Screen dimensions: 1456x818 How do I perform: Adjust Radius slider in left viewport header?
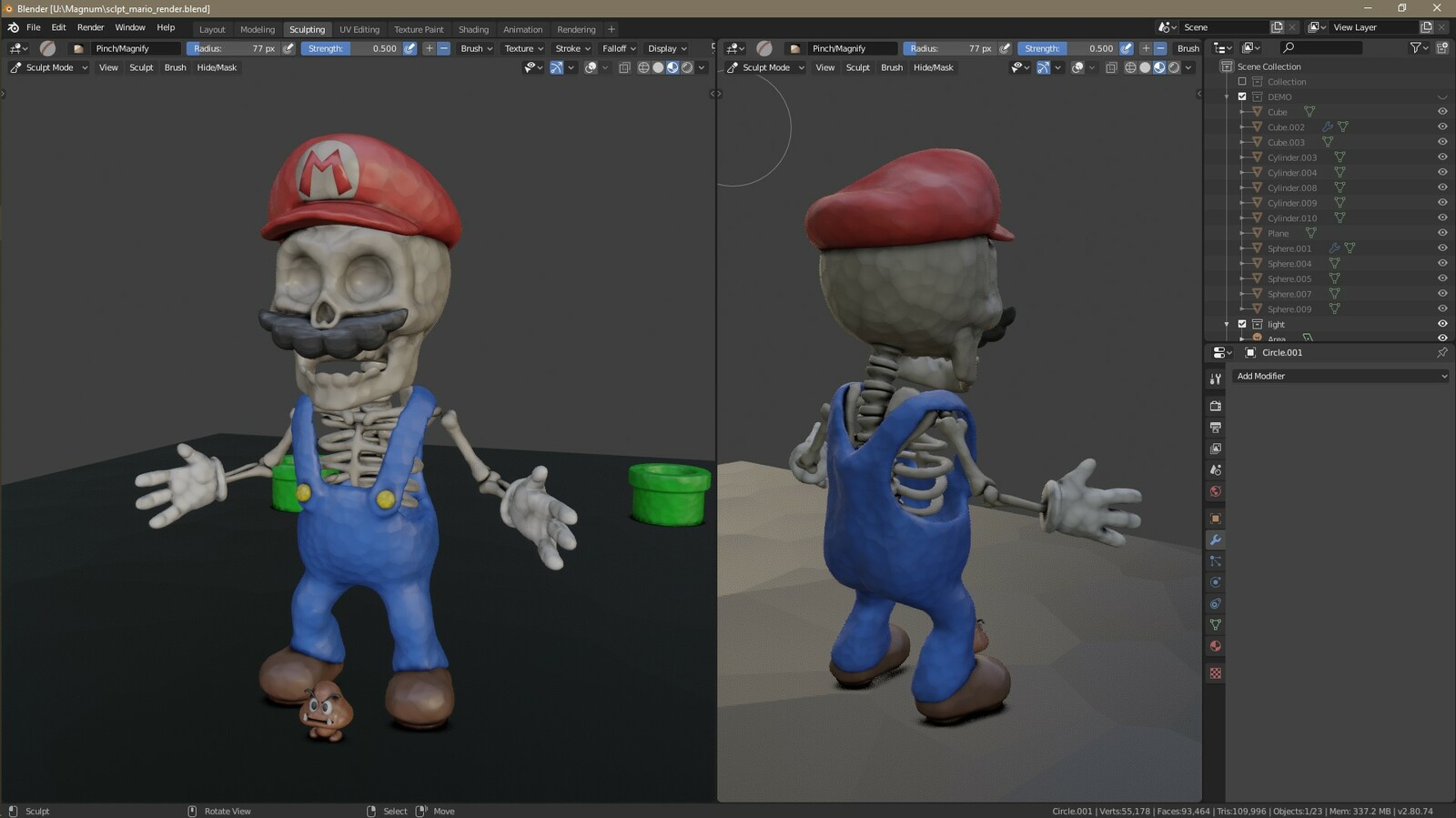tap(234, 48)
